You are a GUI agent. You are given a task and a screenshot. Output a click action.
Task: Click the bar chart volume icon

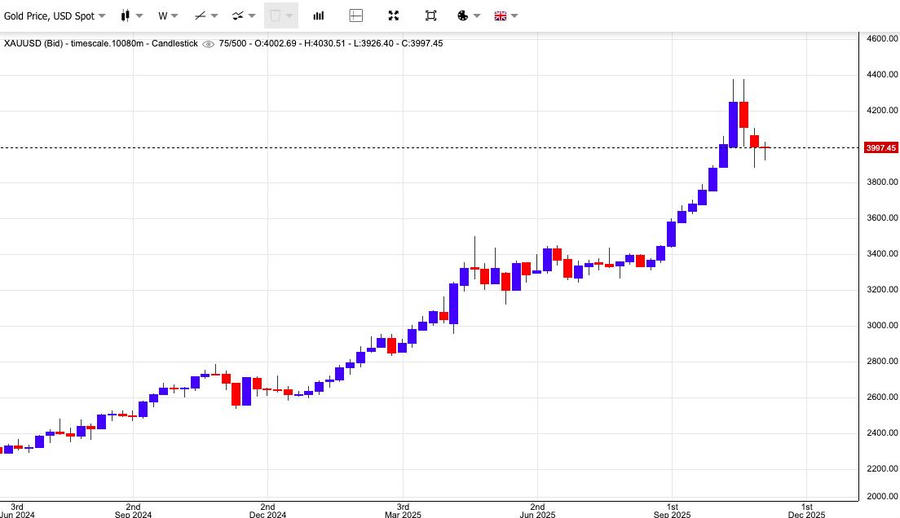point(318,16)
